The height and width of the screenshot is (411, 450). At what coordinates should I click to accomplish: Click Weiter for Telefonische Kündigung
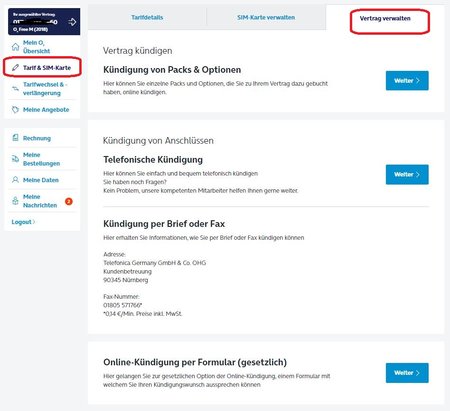click(407, 174)
